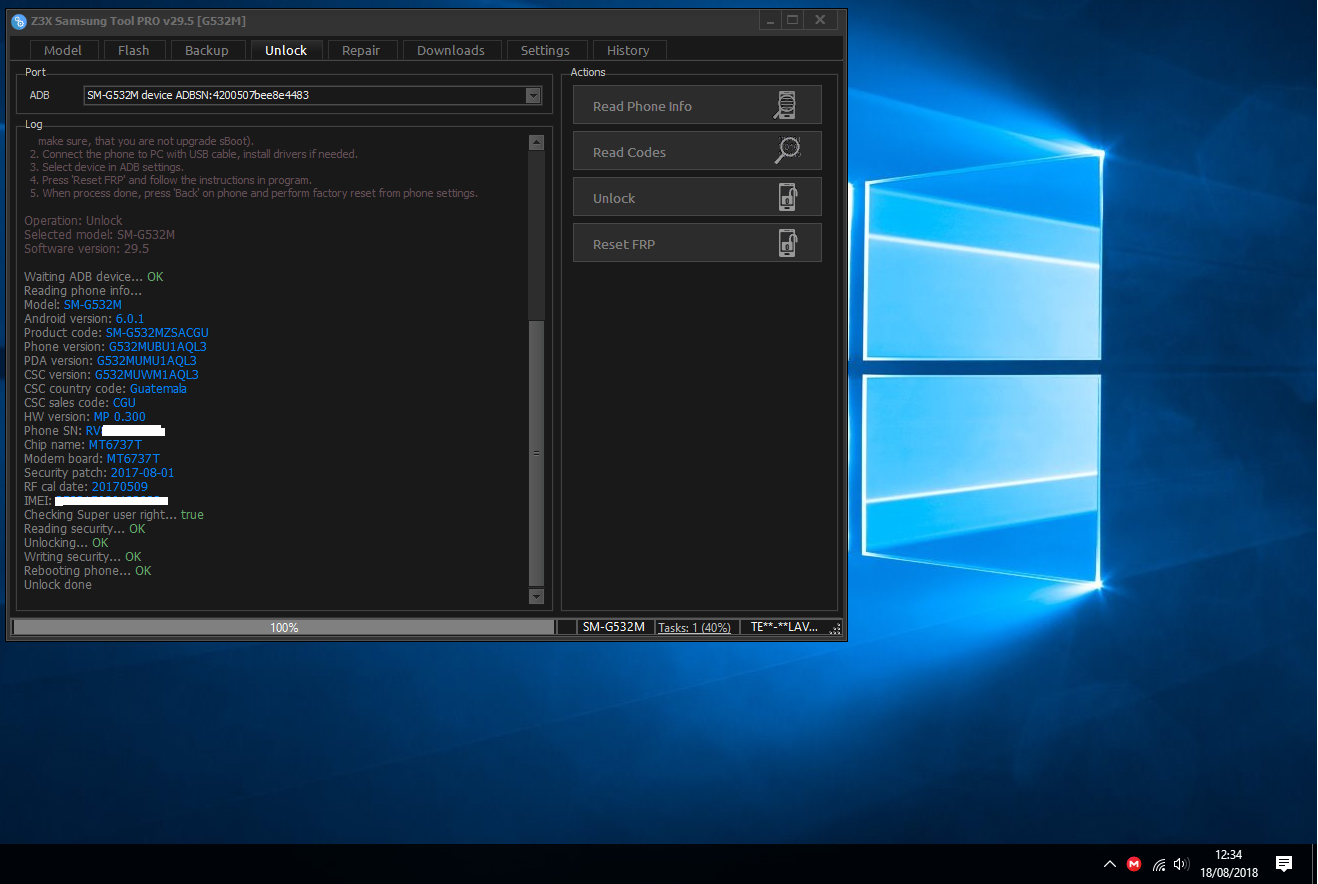Click the 'Software version: 29.5' log line
The width and height of the screenshot is (1318, 884).
[x=86, y=249]
